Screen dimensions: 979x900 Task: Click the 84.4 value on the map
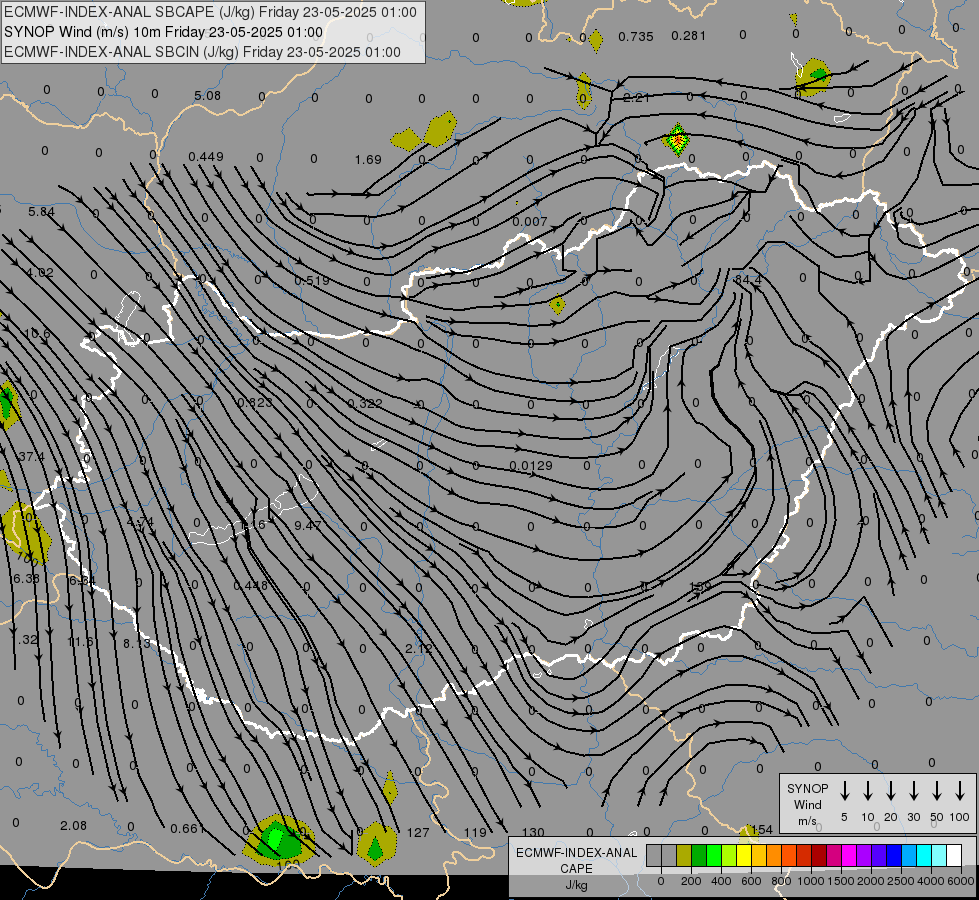pos(748,279)
